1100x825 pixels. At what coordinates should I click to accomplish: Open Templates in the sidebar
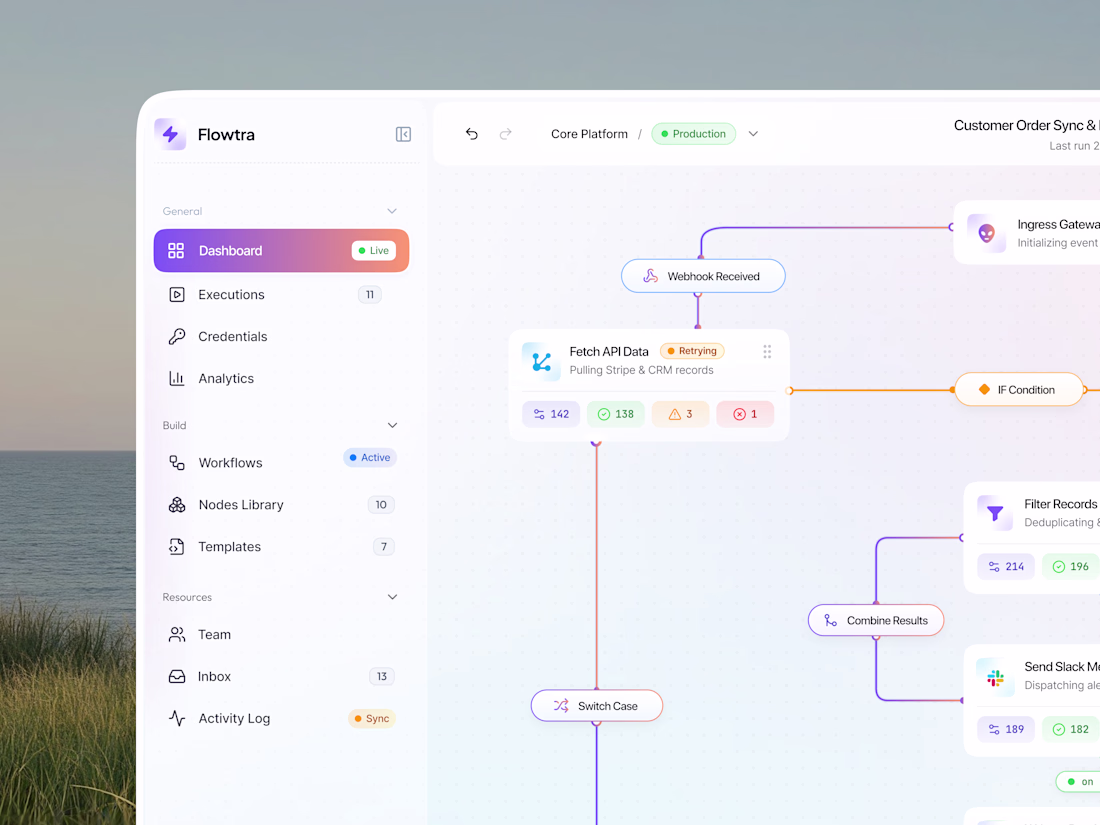[281, 546]
